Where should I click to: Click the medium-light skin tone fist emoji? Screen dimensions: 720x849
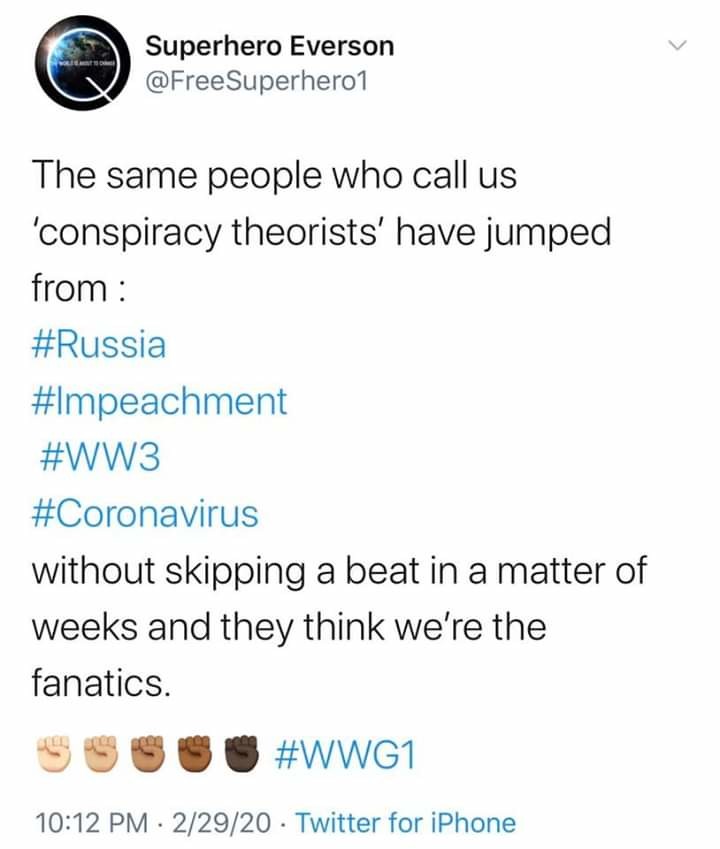point(102,754)
